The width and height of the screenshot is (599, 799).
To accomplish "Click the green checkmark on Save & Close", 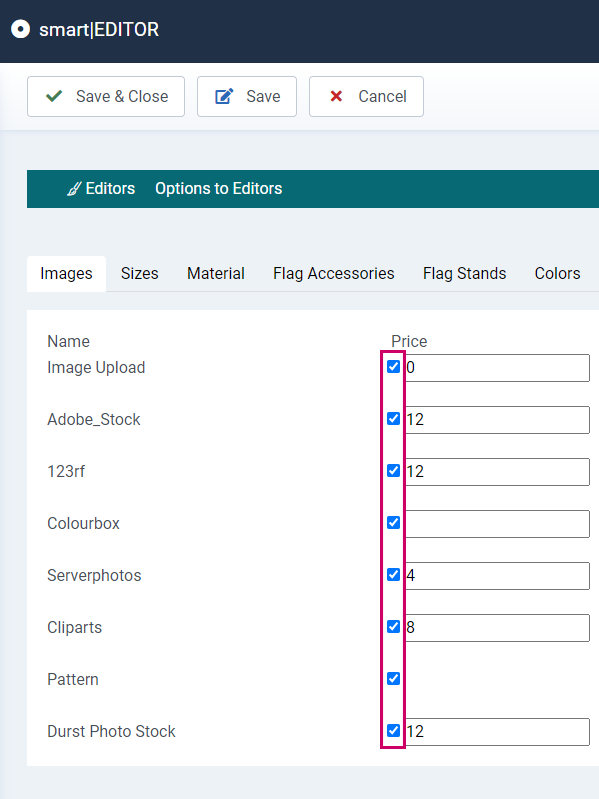I will click(x=54, y=96).
